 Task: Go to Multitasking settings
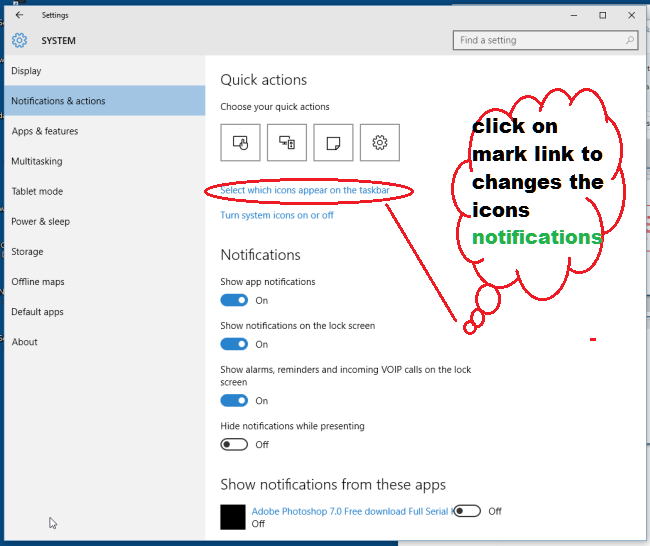(104, 161)
